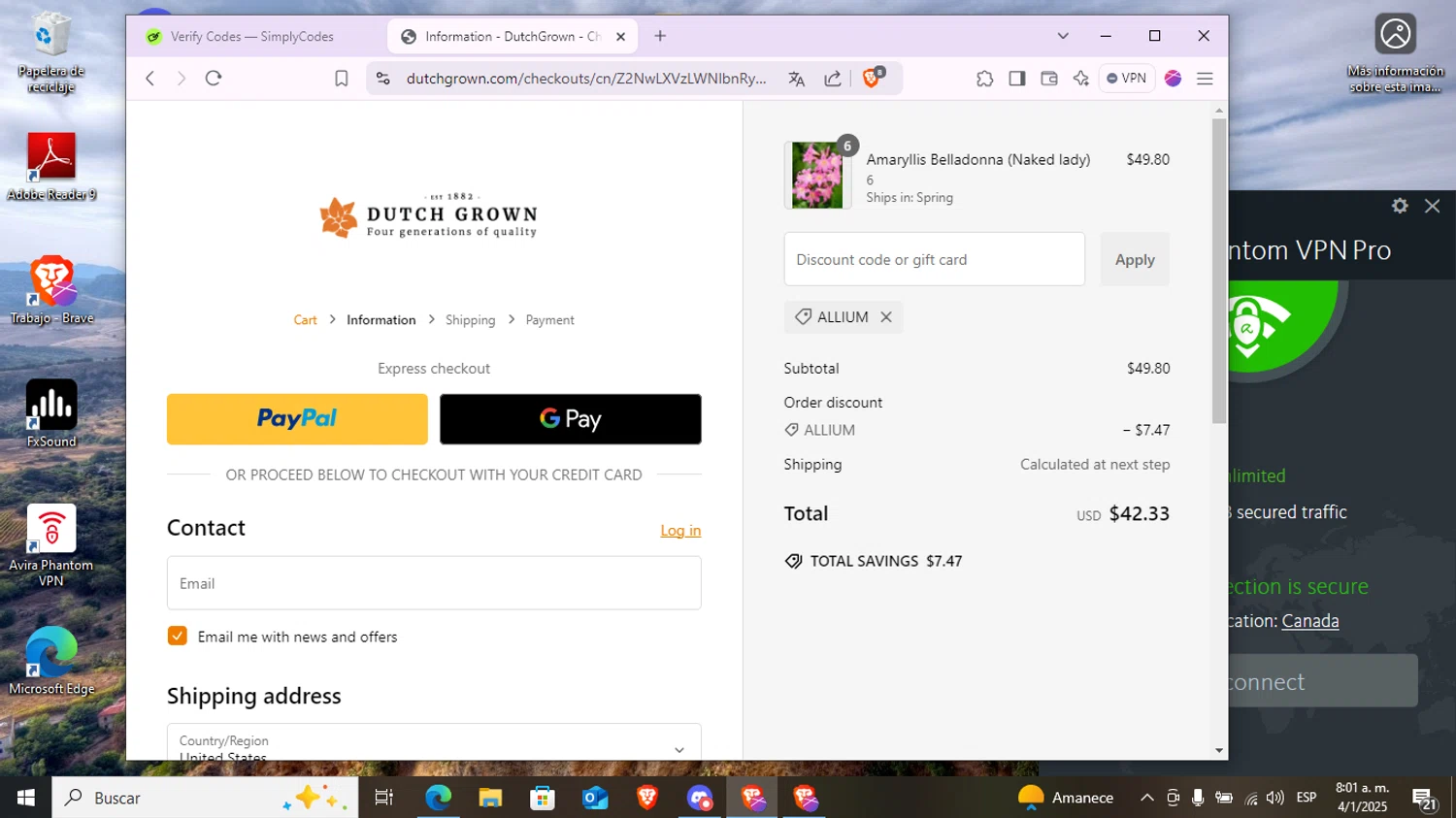Click Canada location link in Avira VPN
1456x818 pixels.
coord(1310,621)
